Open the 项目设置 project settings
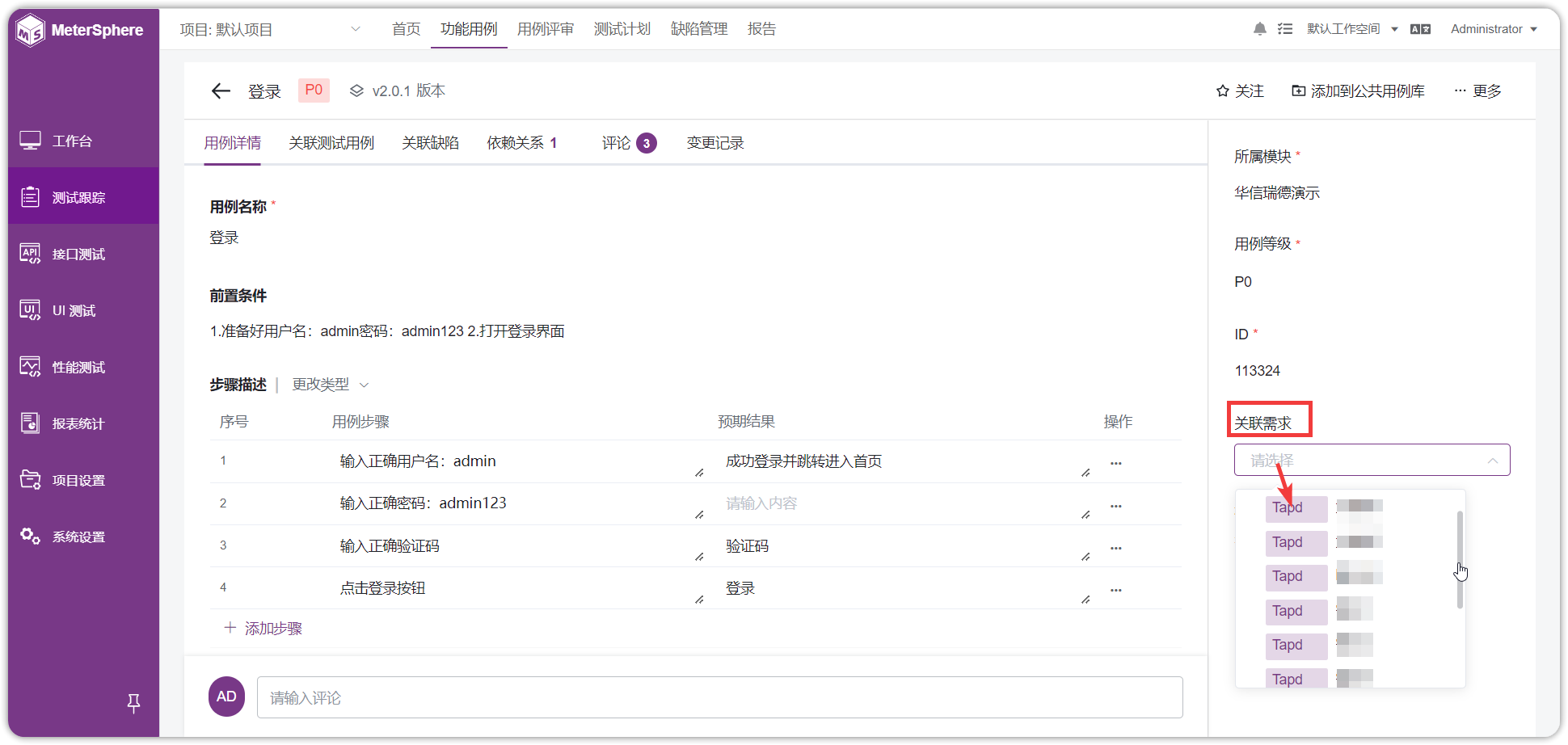Image resolution: width=1568 pixels, height=745 pixels. pyautogui.click(x=83, y=480)
